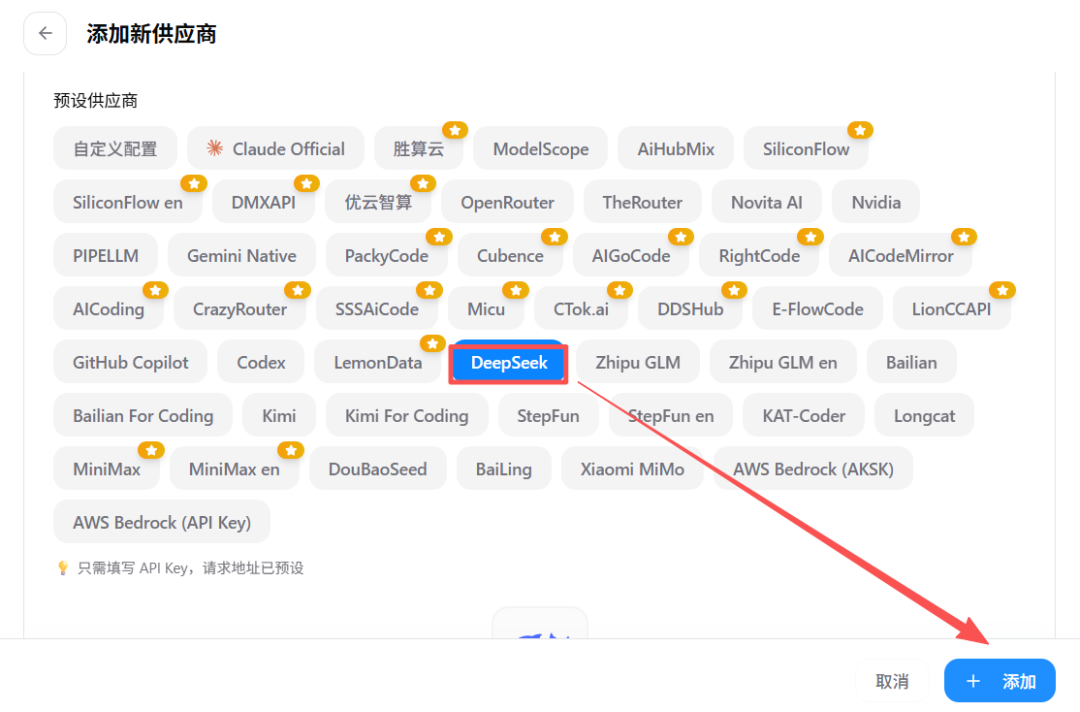Click the highlighted DeepSeek preset
This screenshot has height=712, width=1080.
pyautogui.click(x=509, y=363)
